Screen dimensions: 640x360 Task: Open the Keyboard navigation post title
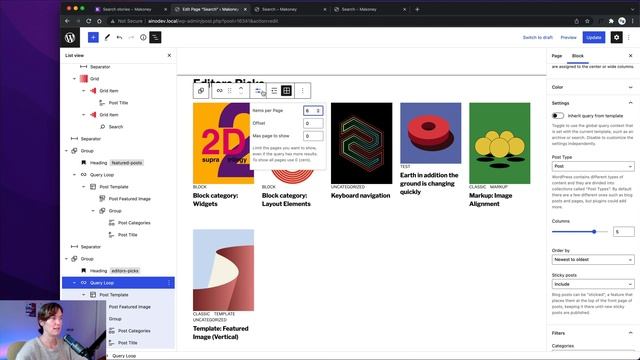point(360,196)
